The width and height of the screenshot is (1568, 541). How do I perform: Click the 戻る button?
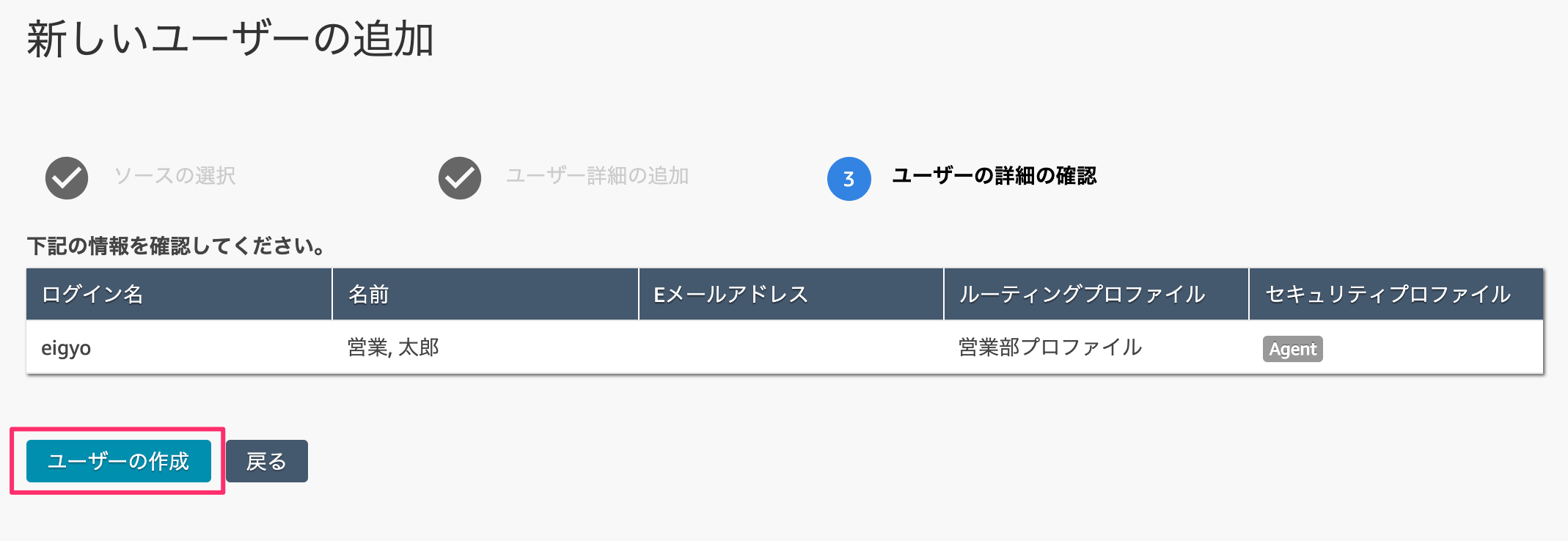pos(267,461)
